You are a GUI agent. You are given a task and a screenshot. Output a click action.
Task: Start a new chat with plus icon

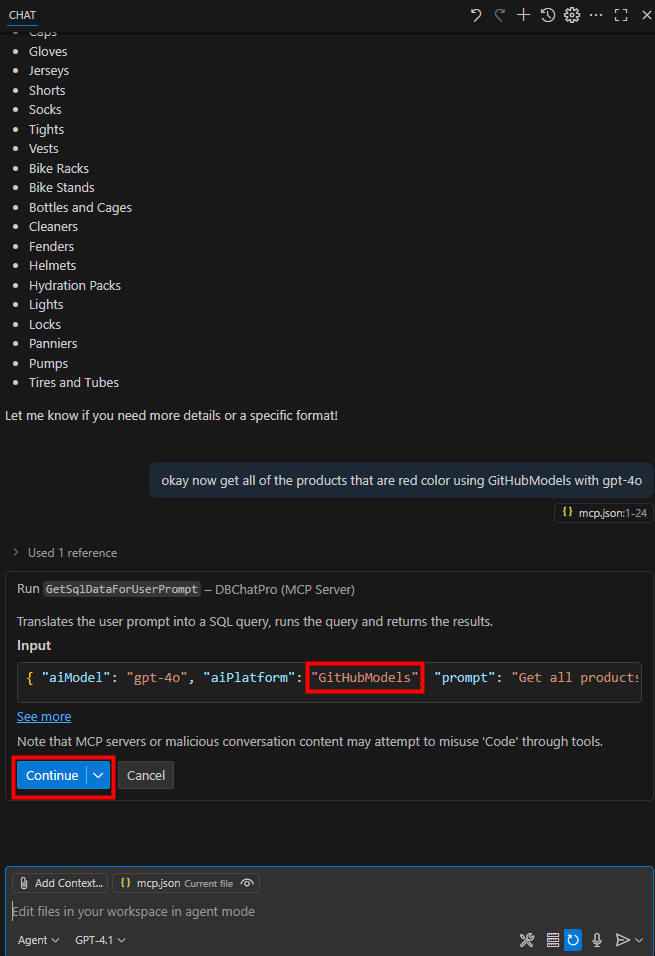pos(523,15)
